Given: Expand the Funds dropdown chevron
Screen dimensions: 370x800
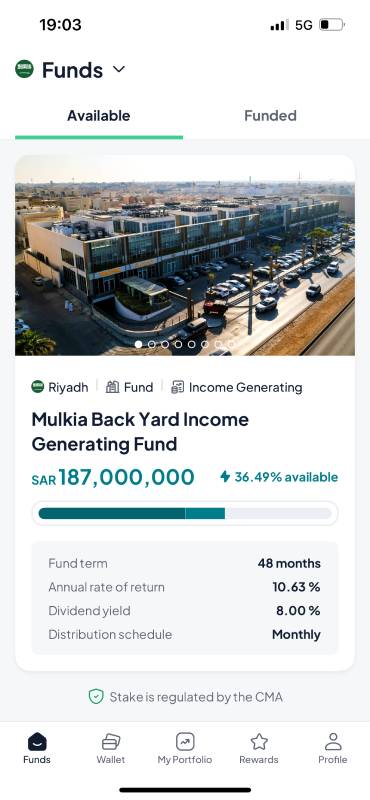Looking at the screenshot, I should (x=119, y=69).
